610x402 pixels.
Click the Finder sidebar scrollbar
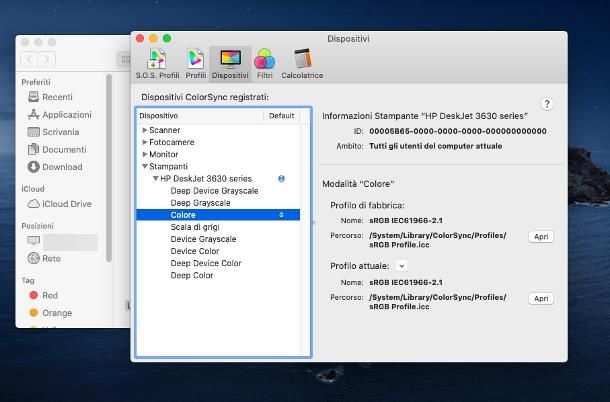click(x=109, y=167)
